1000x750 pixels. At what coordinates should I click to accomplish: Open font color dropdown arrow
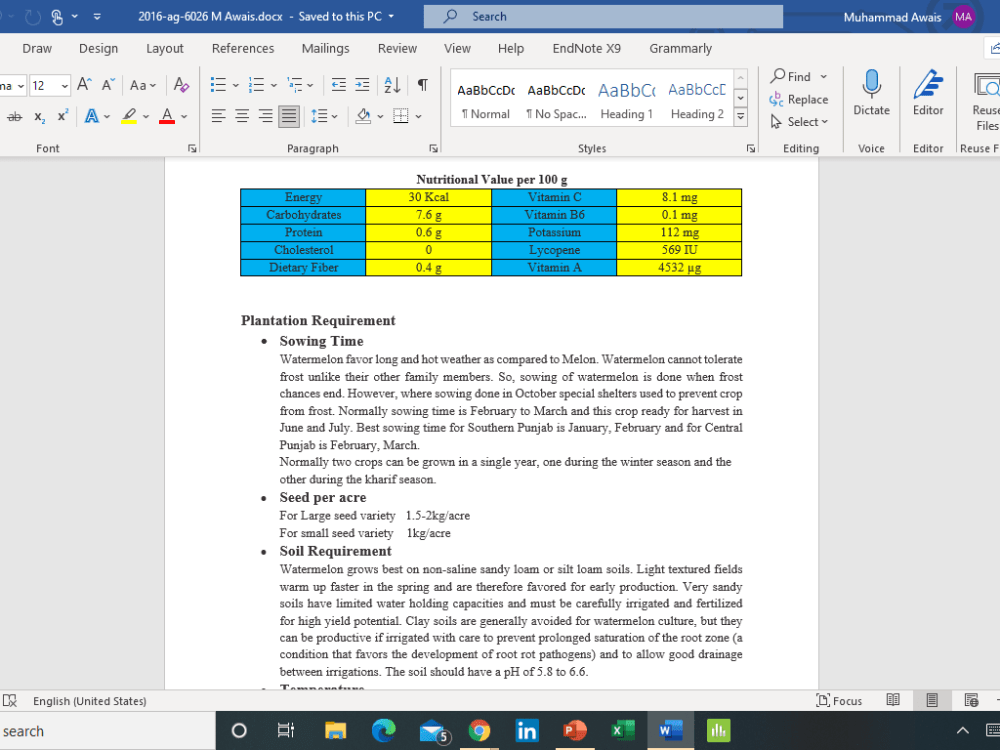184,117
